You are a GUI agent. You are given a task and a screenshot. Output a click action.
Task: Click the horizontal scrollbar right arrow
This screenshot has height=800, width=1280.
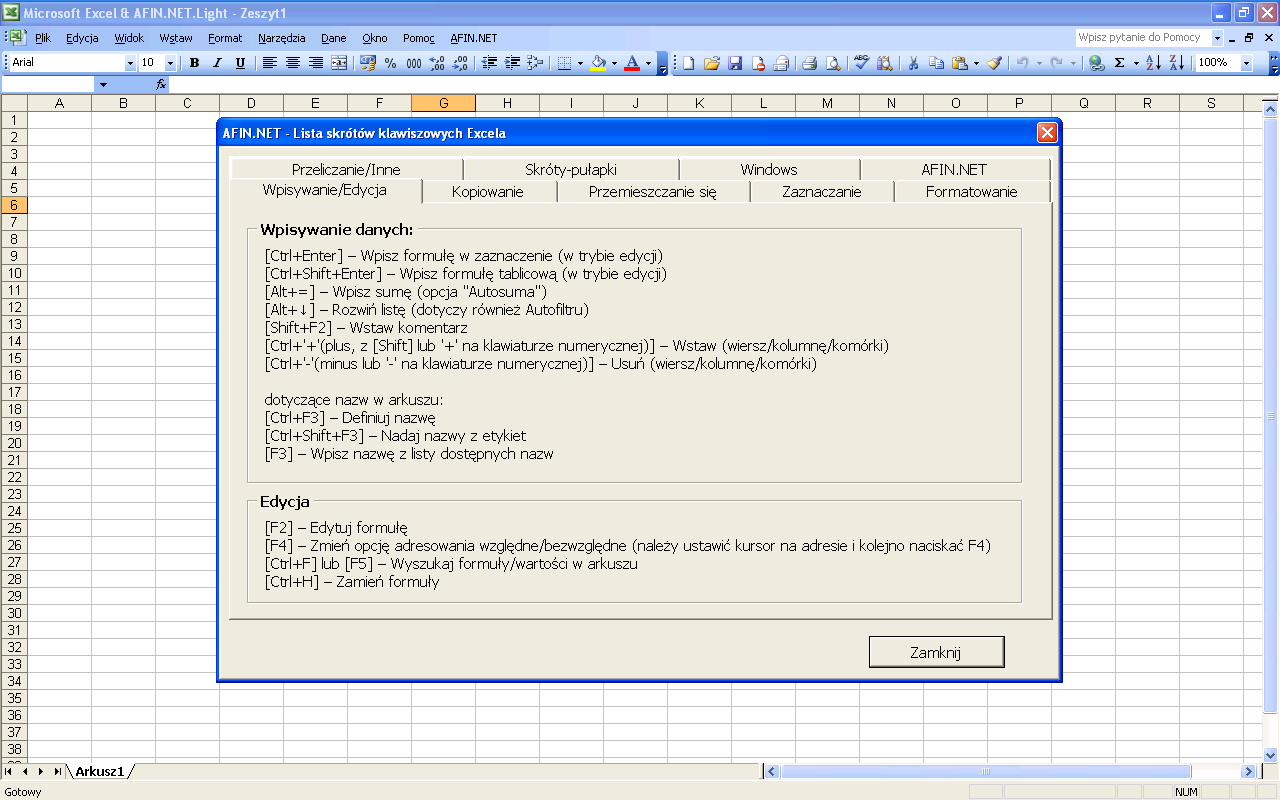coord(1248,771)
